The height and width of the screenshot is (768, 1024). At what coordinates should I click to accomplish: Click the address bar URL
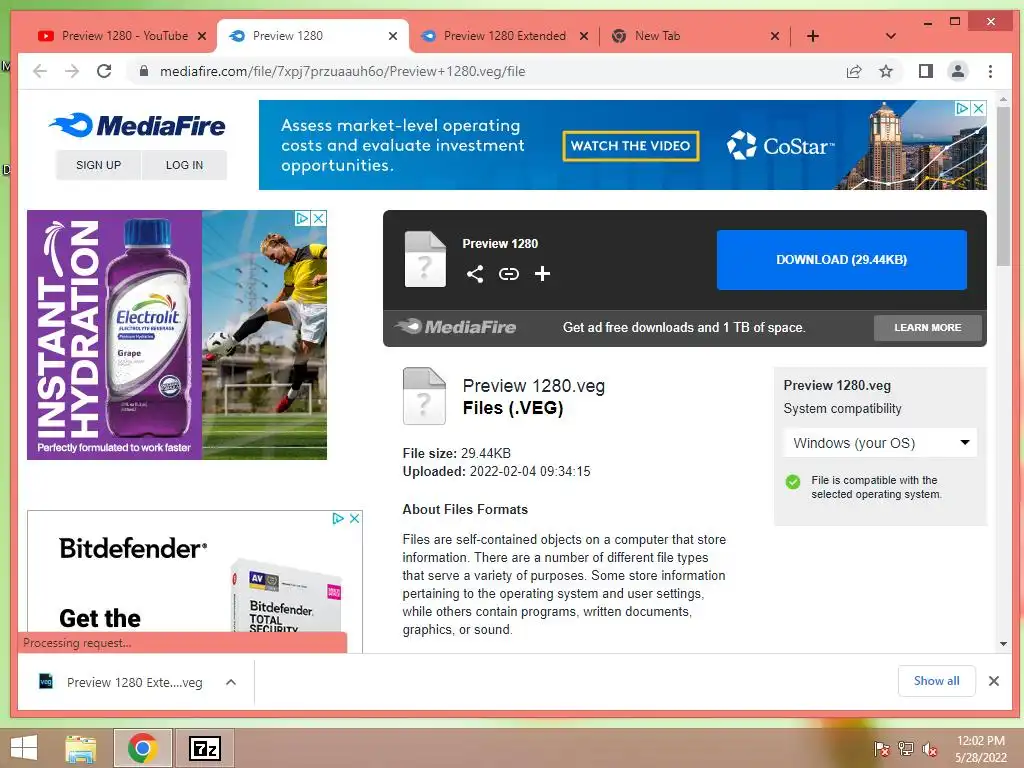pyautogui.click(x=342, y=71)
